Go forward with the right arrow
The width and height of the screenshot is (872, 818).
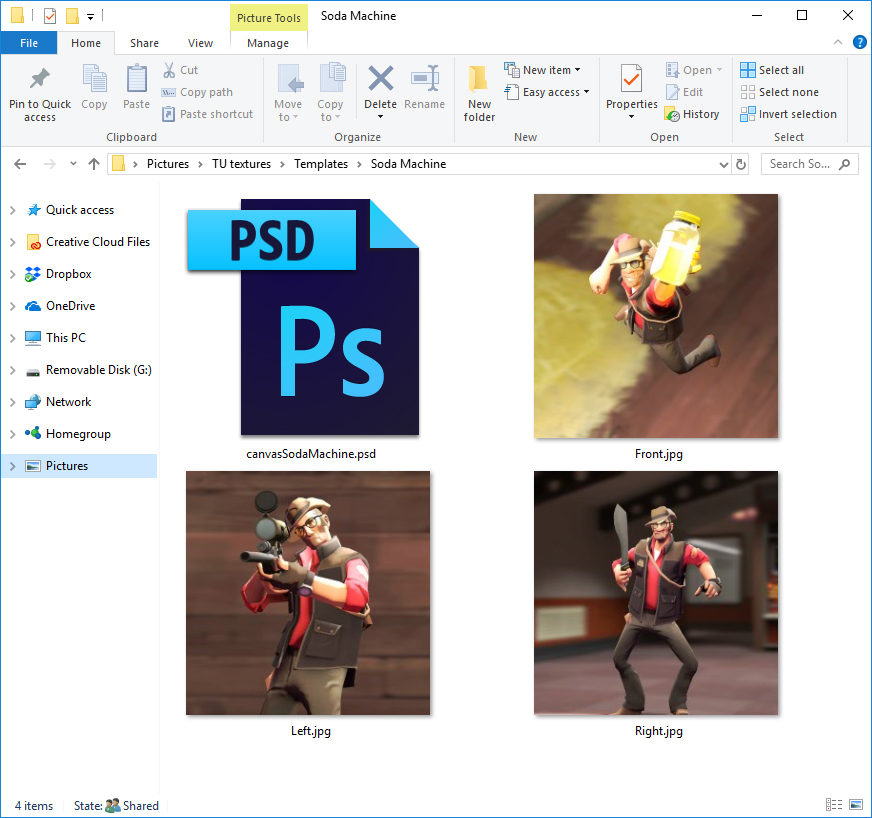point(49,164)
